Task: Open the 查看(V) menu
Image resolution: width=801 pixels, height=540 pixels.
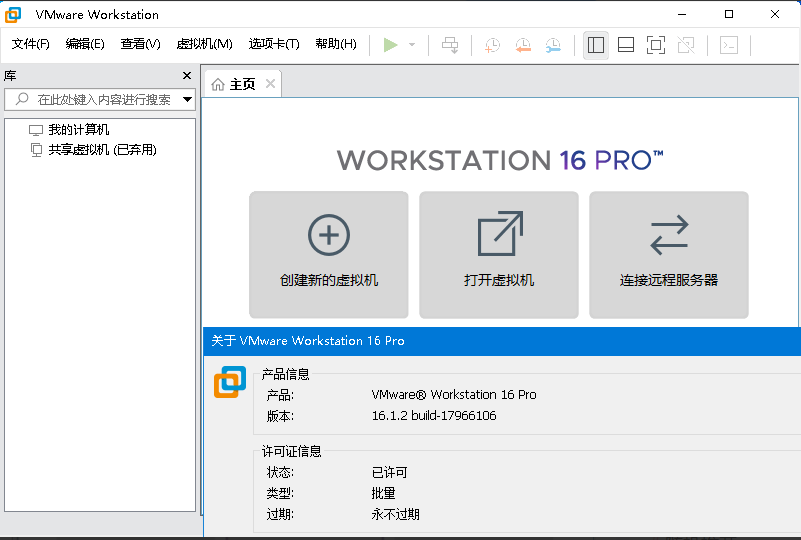Action: [140, 44]
